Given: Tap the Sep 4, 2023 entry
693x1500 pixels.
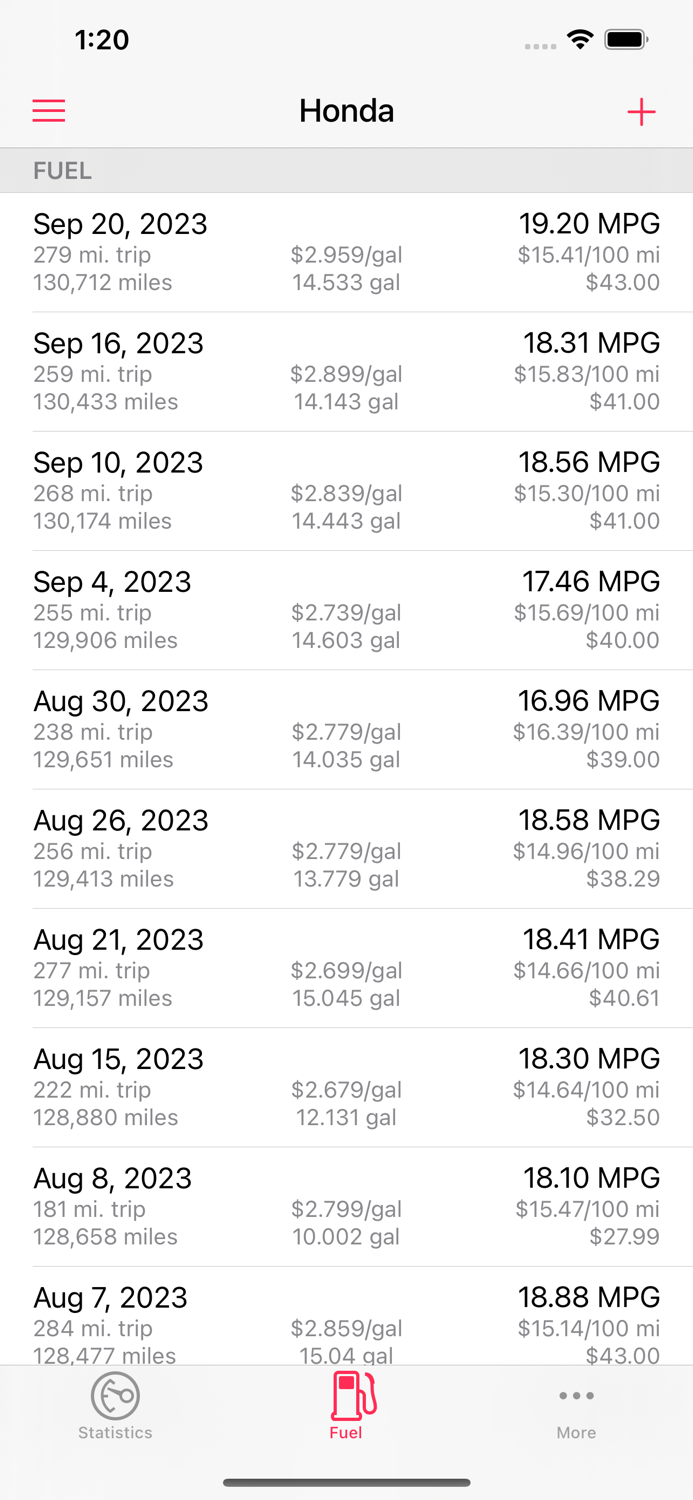Looking at the screenshot, I should click(x=346, y=608).
